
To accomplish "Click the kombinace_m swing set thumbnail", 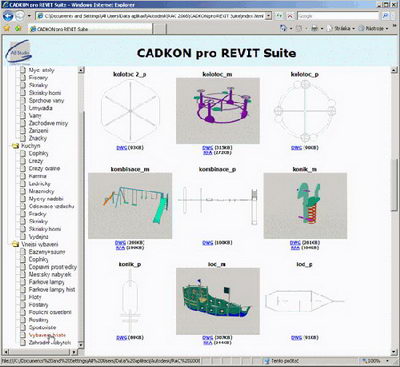I will pos(130,206).
